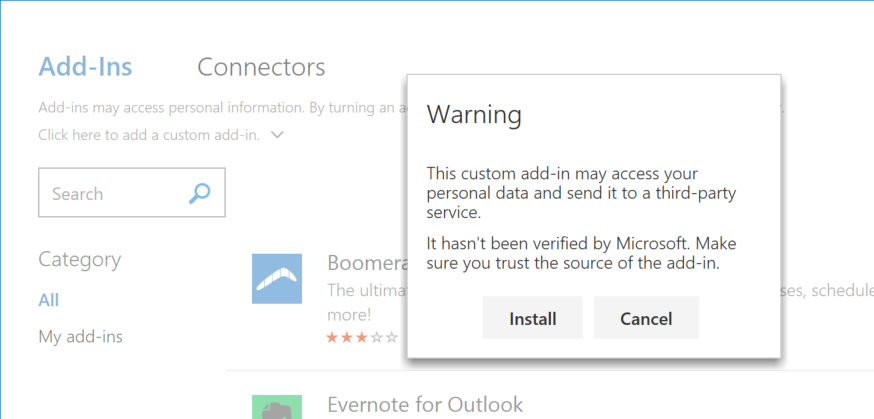Expand the chevron next to custom add-in link
This screenshot has width=874, height=419.
point(277,134)
